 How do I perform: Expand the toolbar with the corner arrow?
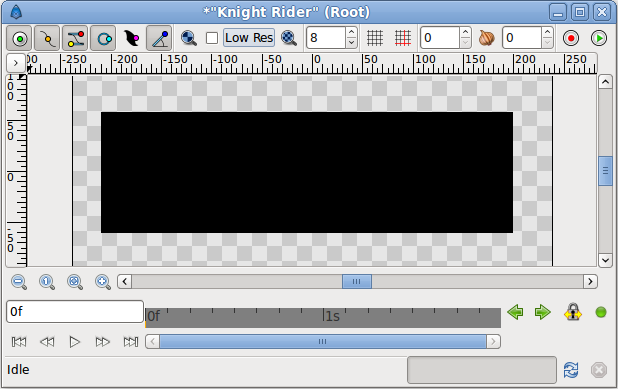(16, 63)
